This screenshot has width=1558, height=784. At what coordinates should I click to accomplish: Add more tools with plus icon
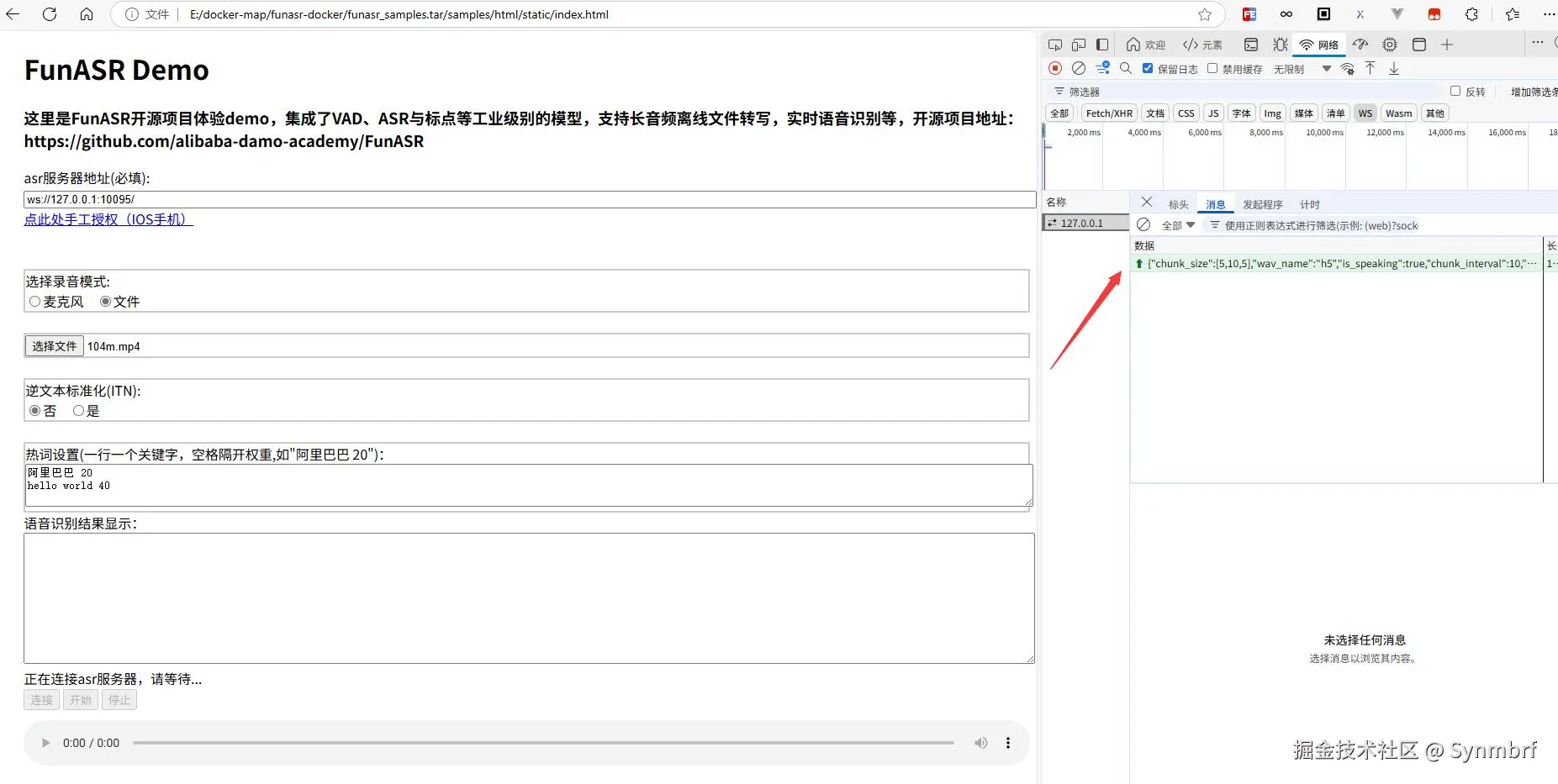[x=1447, y=45]
